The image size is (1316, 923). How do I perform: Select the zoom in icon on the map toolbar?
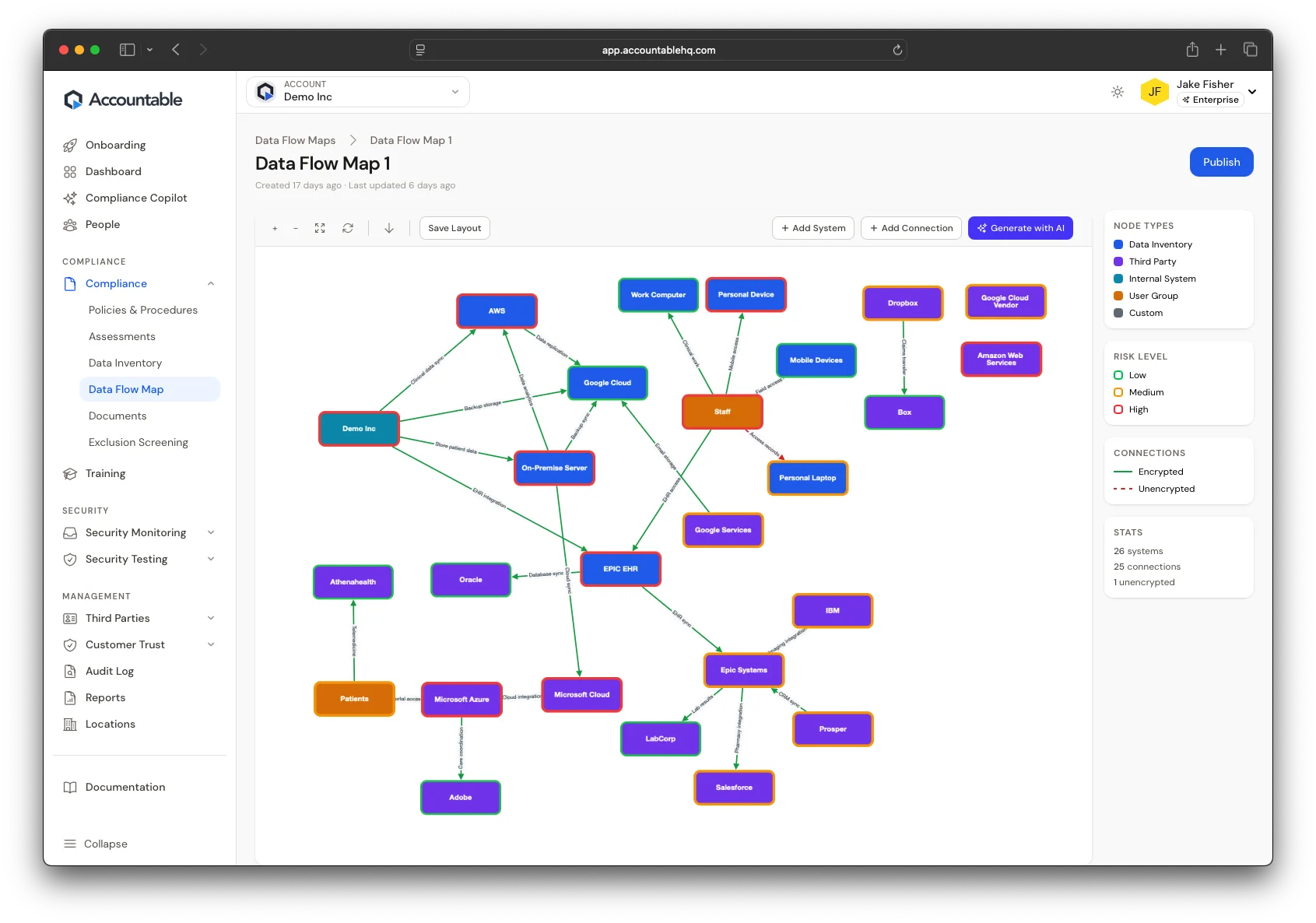click(275, 228)
